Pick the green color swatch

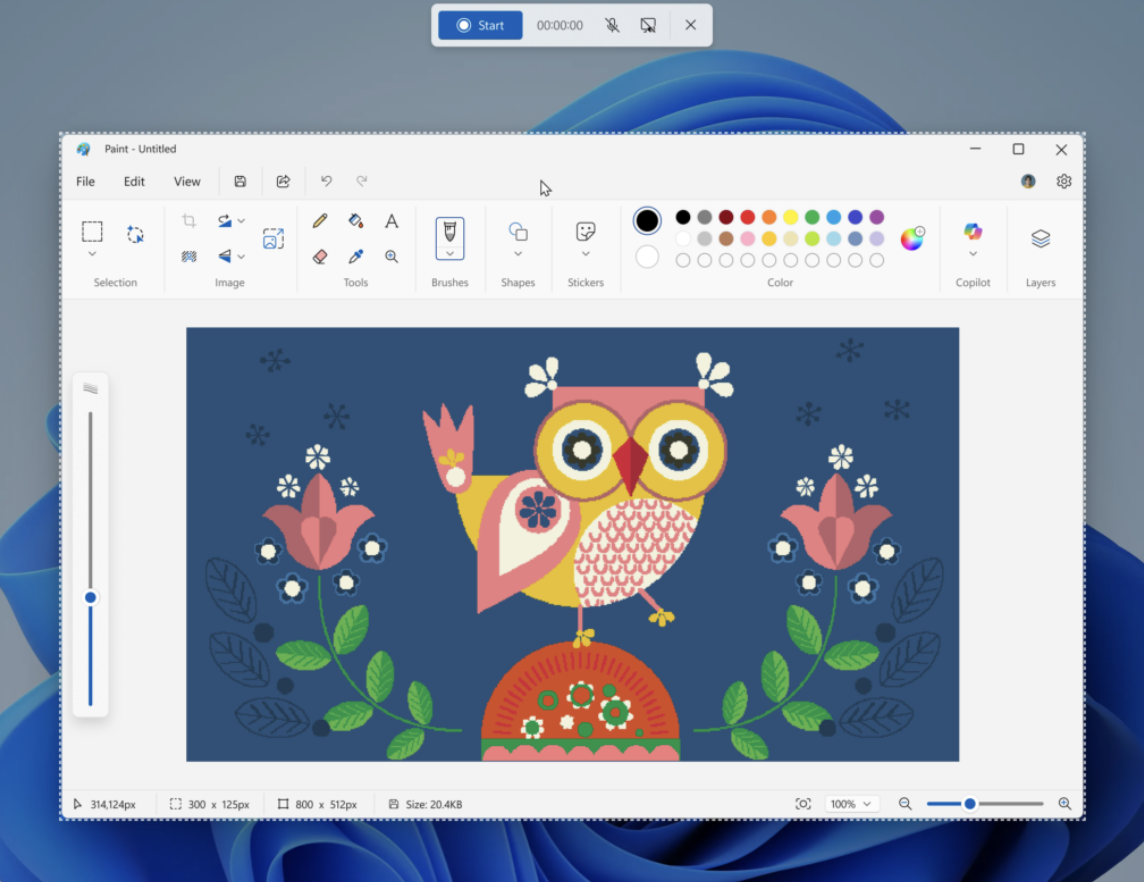pyautogui.click(x=812, y=217)
